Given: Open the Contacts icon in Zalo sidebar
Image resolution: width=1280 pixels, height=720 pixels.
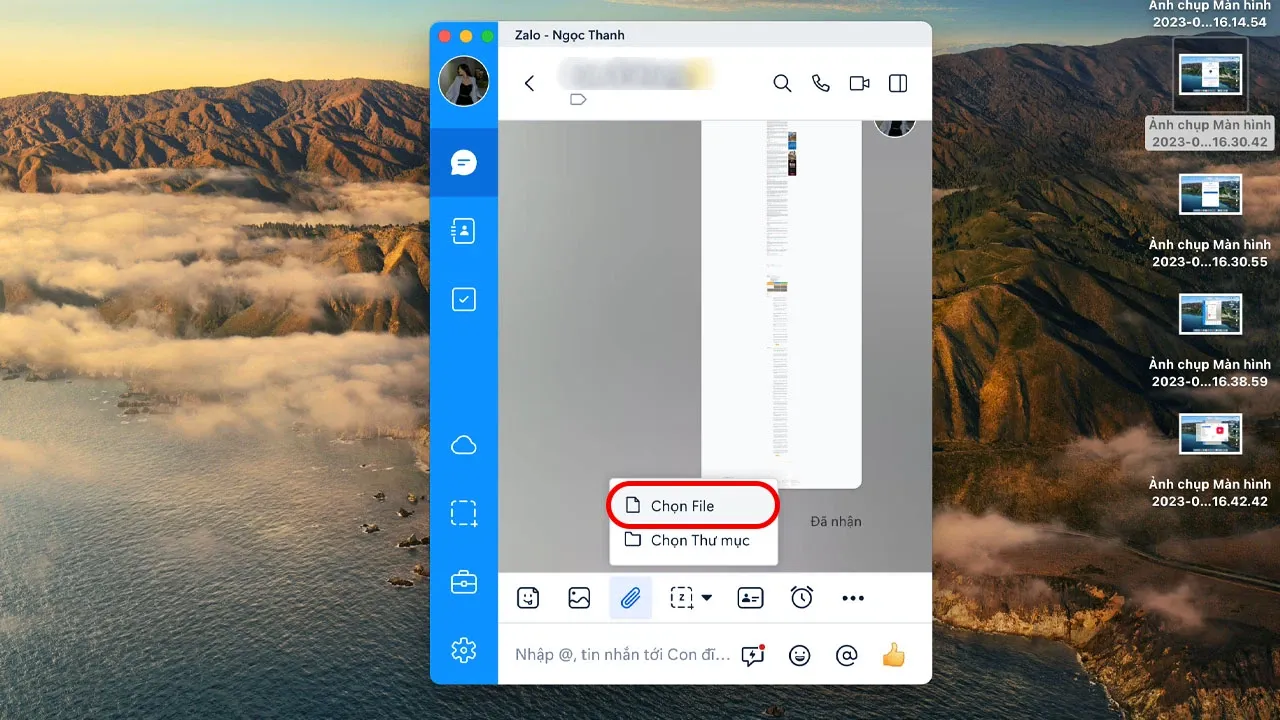Looking at the screenshot, I should pyautogui.click(x=464, y=231).
